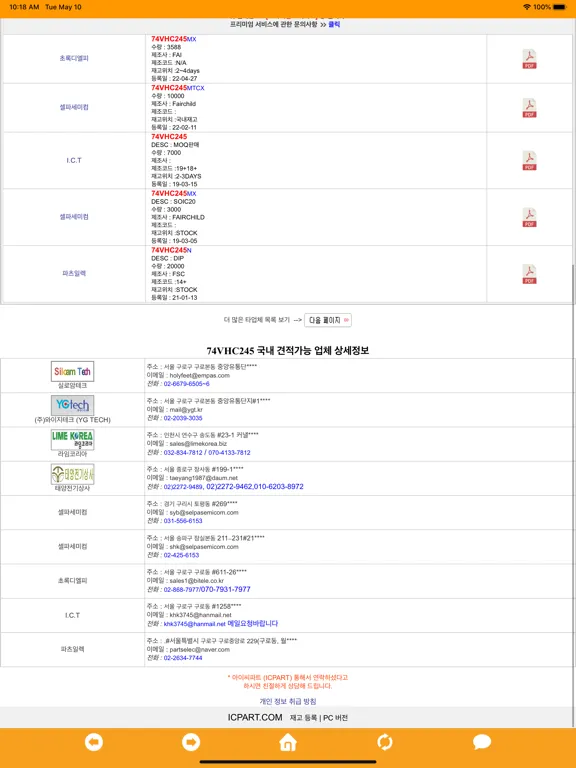Open the LIME KOREA logo
The height and width of the screenshot is (768, 576).
pos(72,439)
